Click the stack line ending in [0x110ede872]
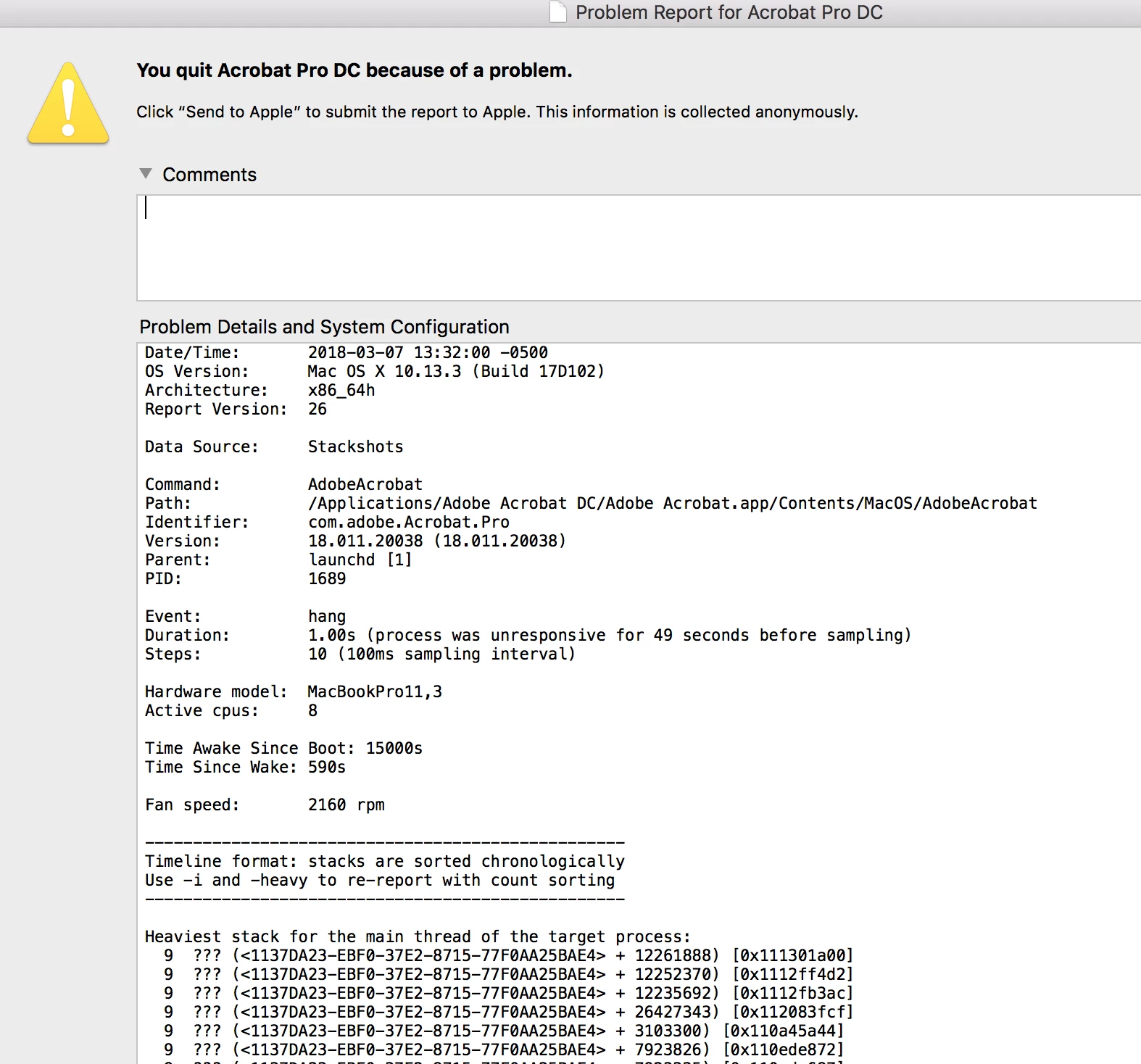The width and height of the screenshot is (1141, 1064). coord(504,1050)
